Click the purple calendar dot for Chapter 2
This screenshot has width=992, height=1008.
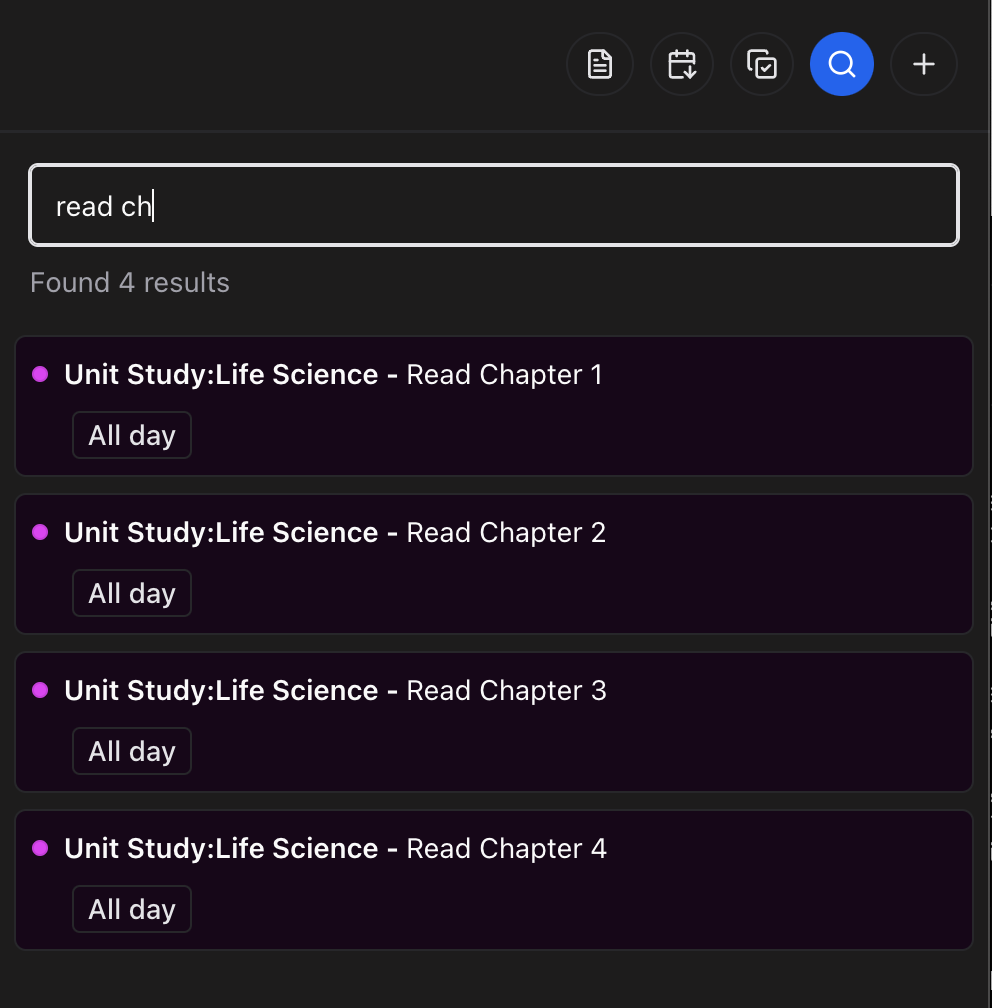point(40,532)
